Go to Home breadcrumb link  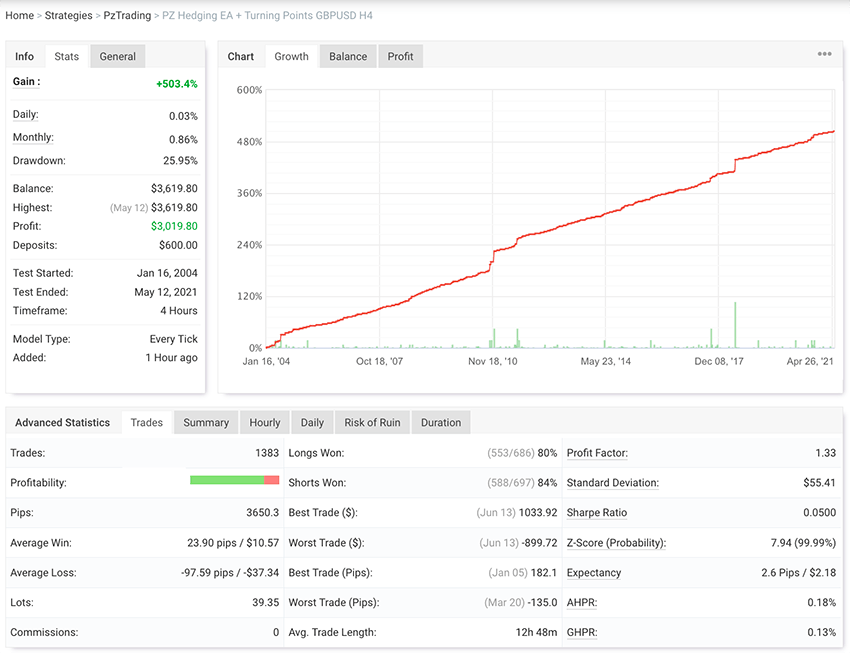pos(20,15)
